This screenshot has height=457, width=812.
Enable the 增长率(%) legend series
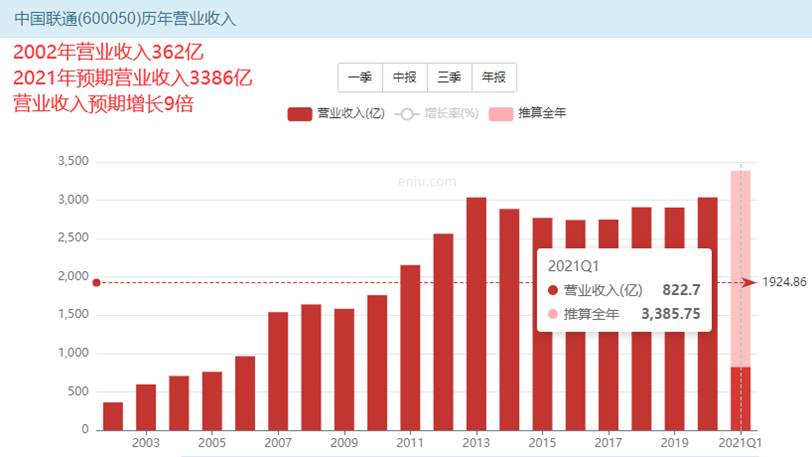click(437, 113)
